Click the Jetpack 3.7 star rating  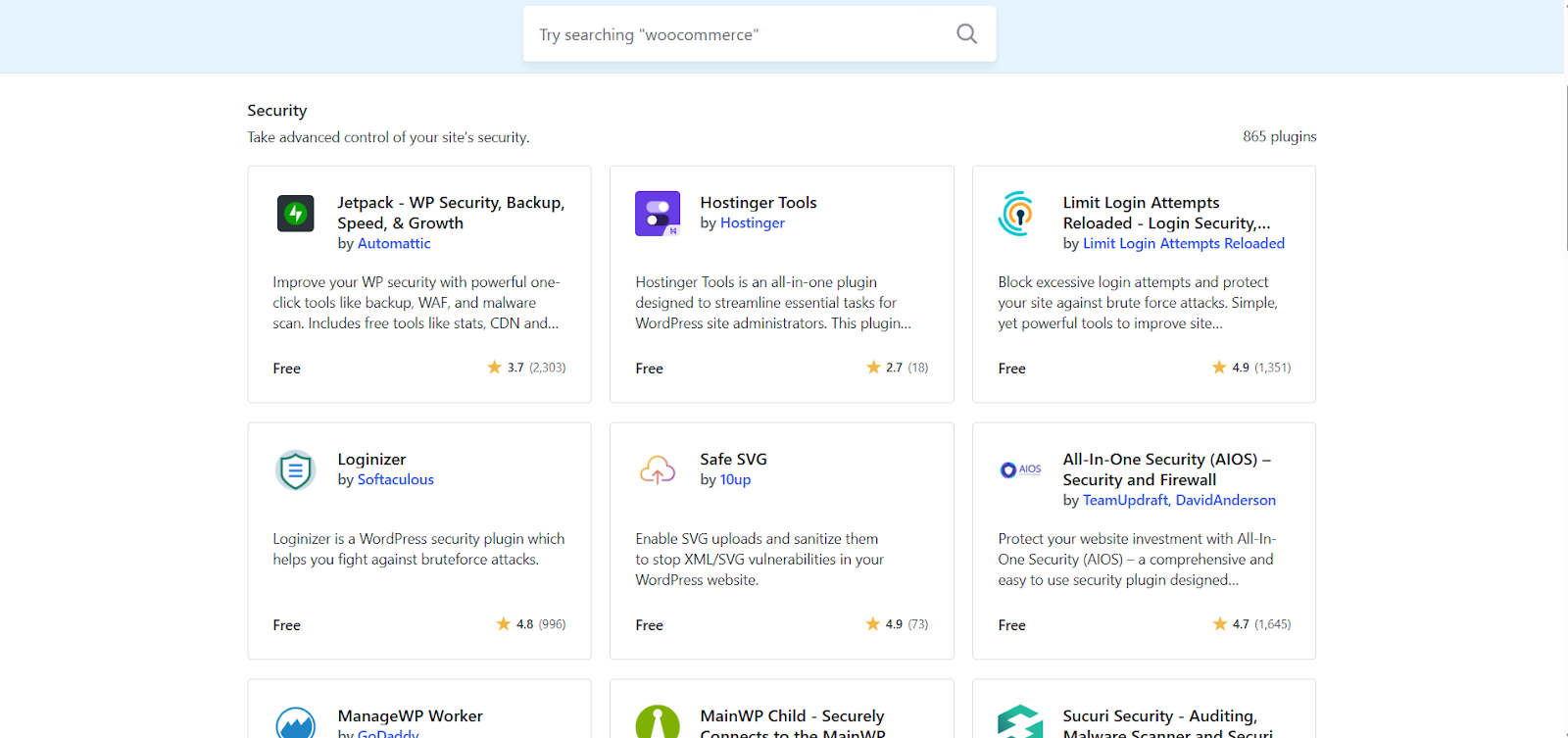point(526,368)
